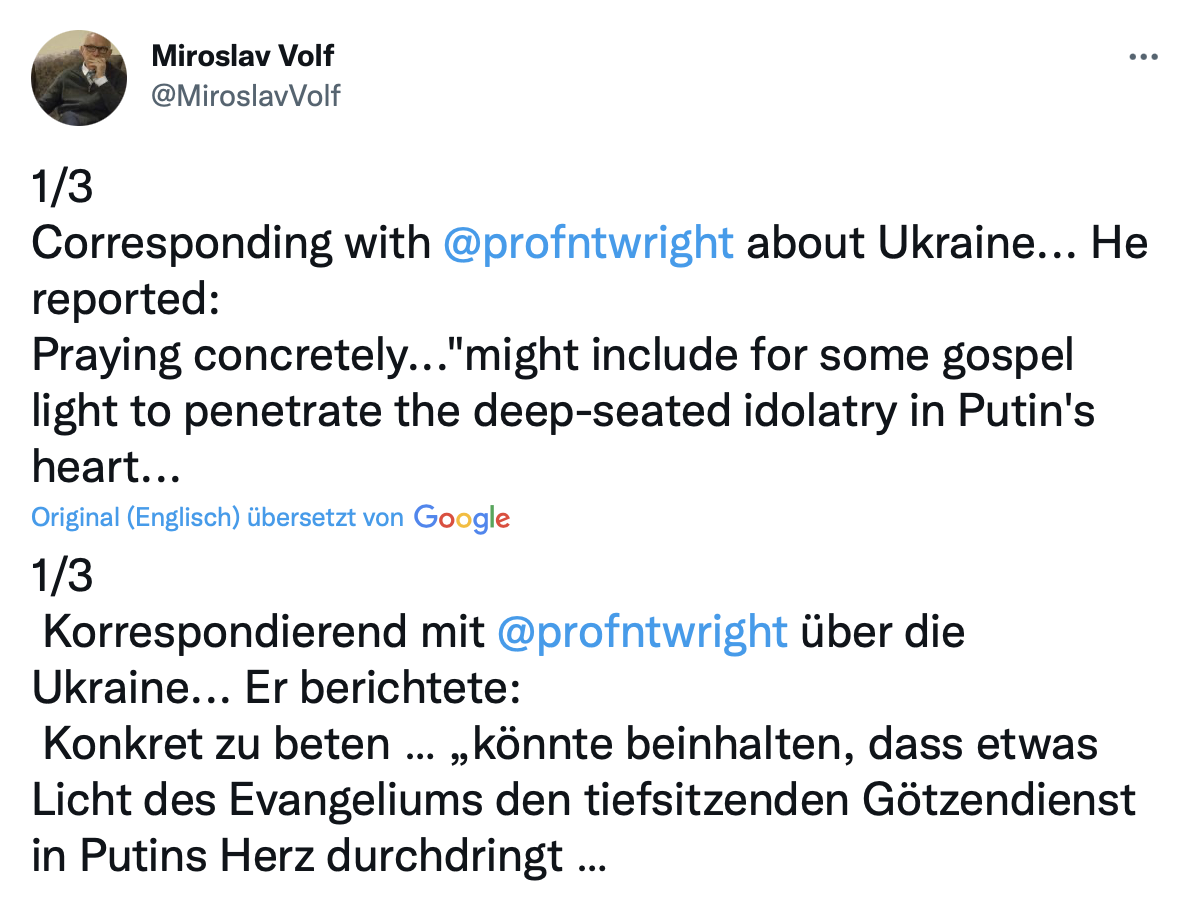1192x906 pixels.
Task: Click the German translation's 1/3 thread marker
Action: (x=62, y=576)
